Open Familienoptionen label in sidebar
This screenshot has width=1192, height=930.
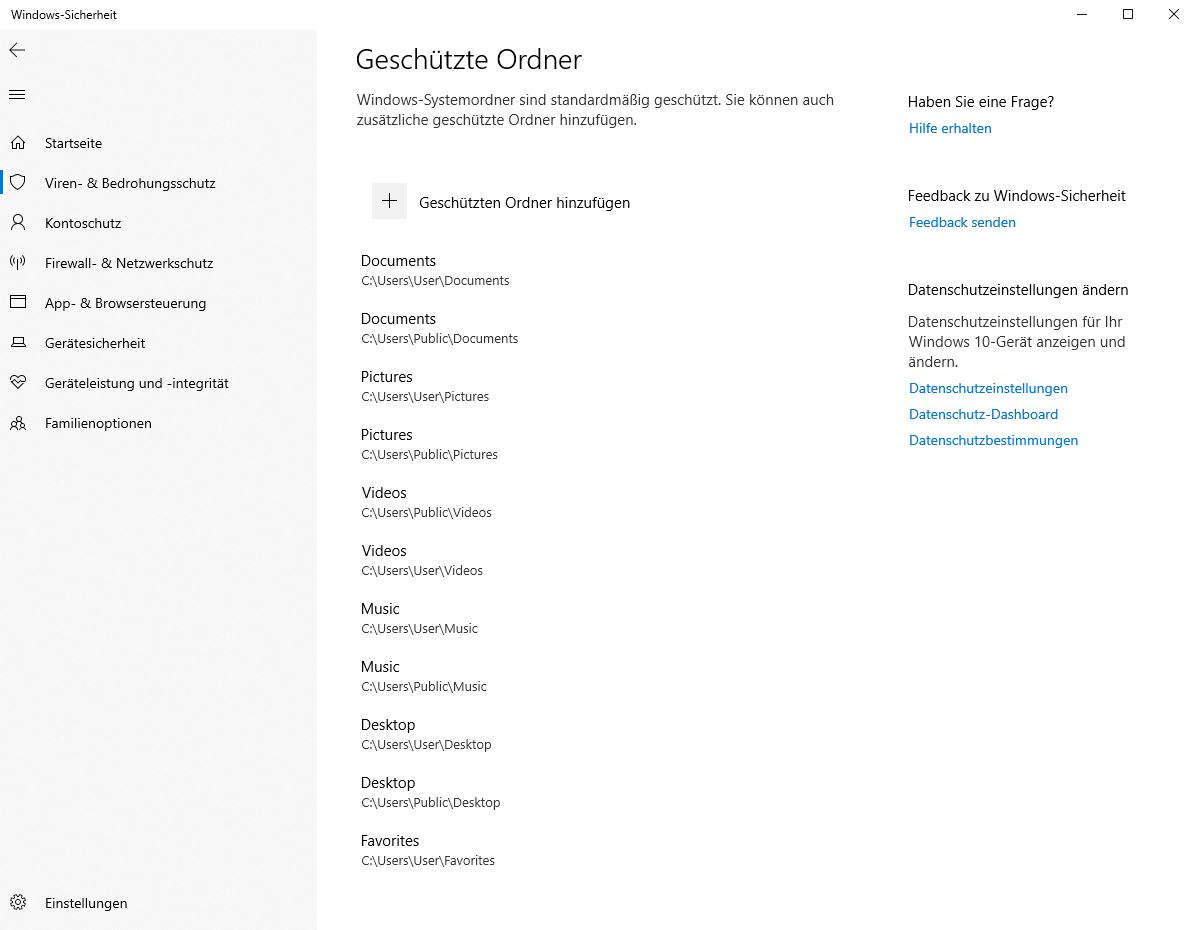[98, 424]
